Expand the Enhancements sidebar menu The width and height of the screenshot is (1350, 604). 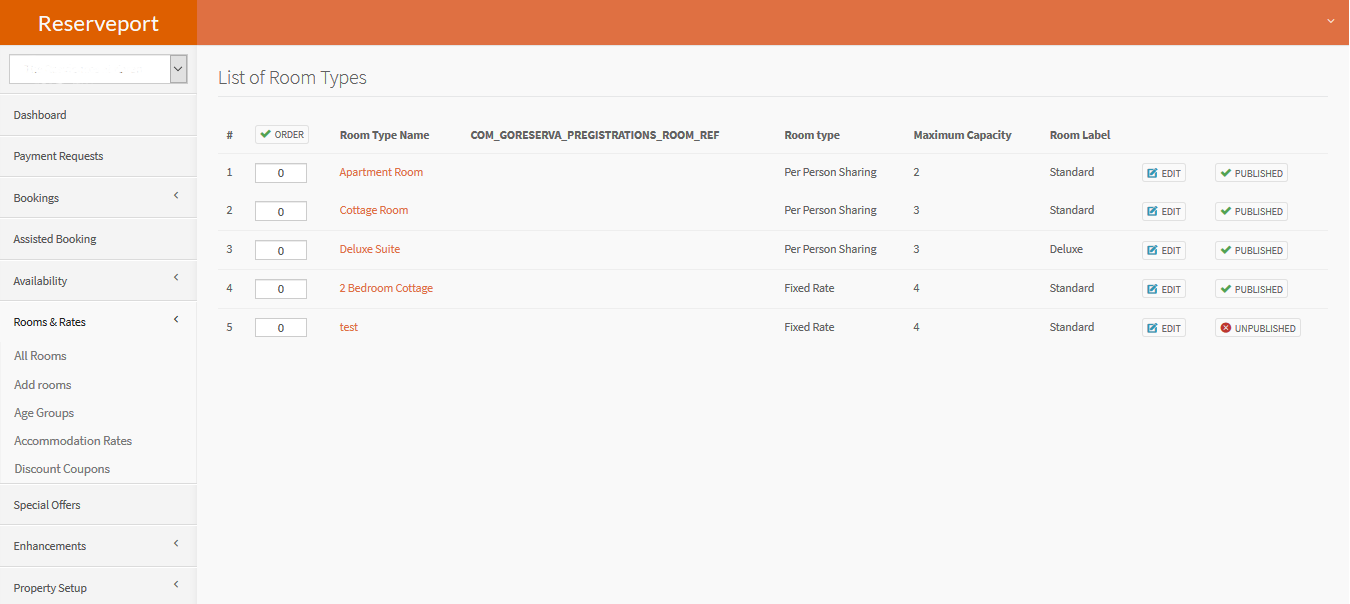tap(98, 546)
